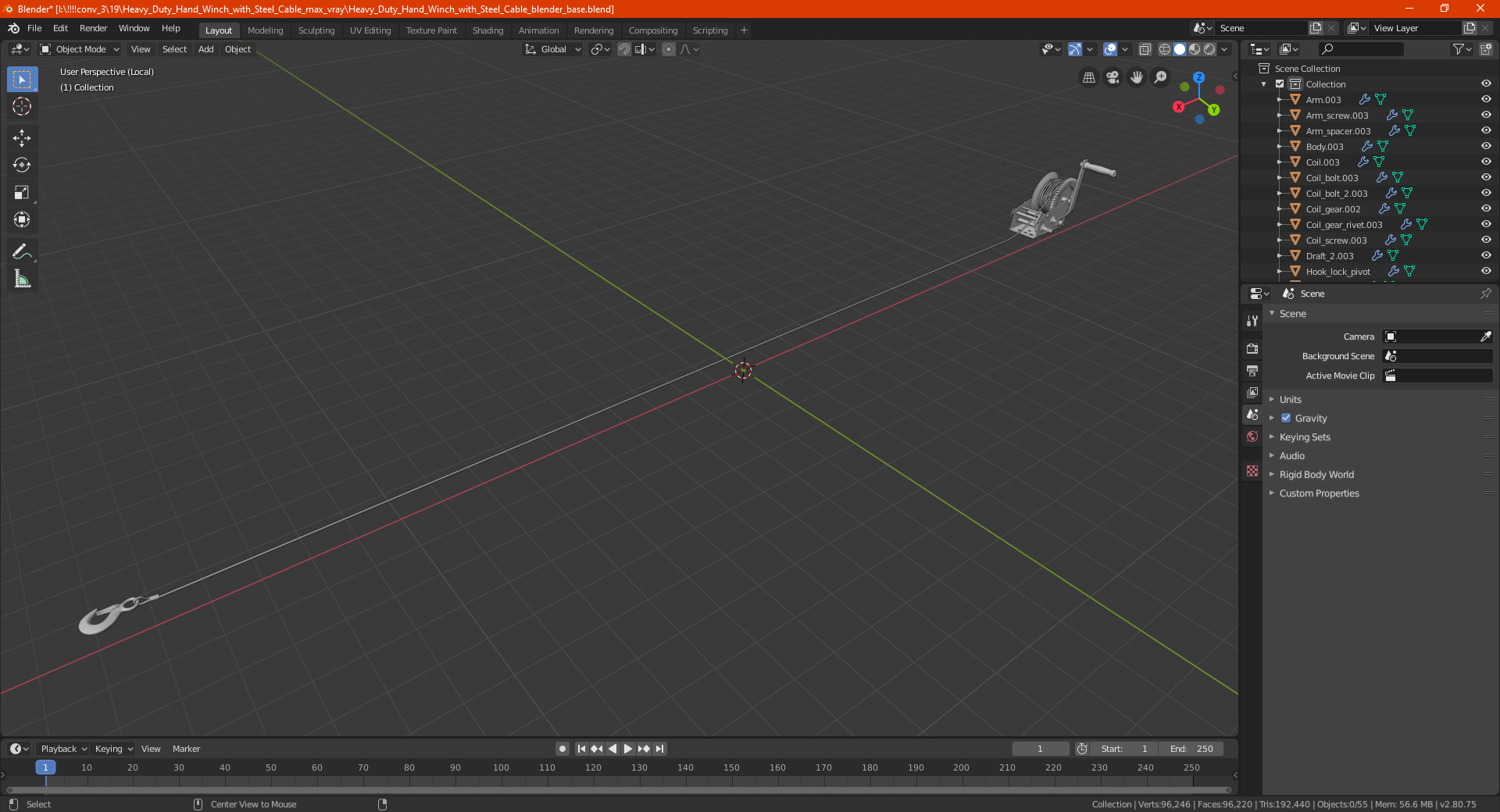The height and width of the screenshot is (812, 1500).
Task: Click the current frame field
Action: [1040, 749]
